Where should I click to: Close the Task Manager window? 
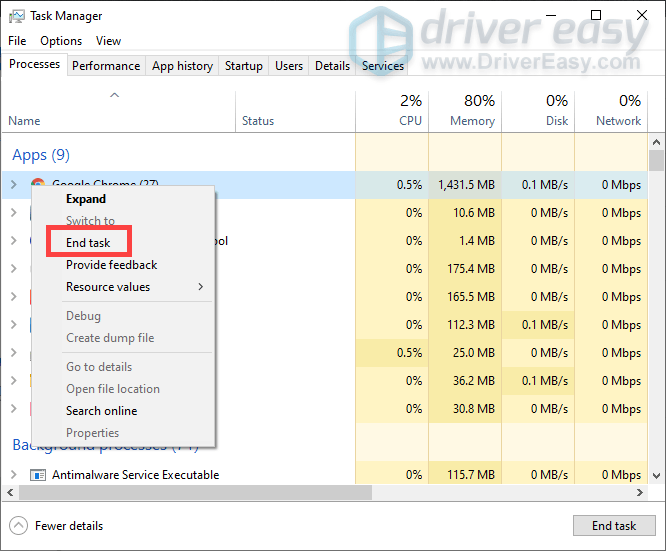pyautogui.click(x=642, y=15)
